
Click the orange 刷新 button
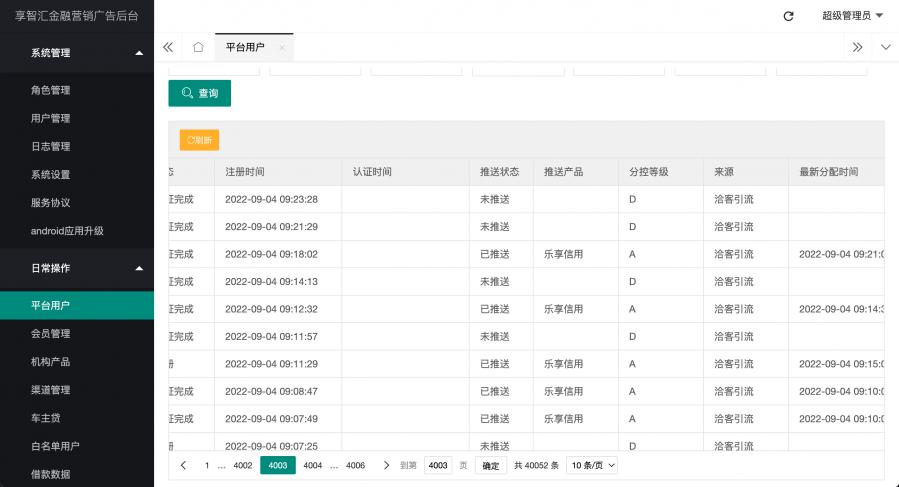(199, 140)
